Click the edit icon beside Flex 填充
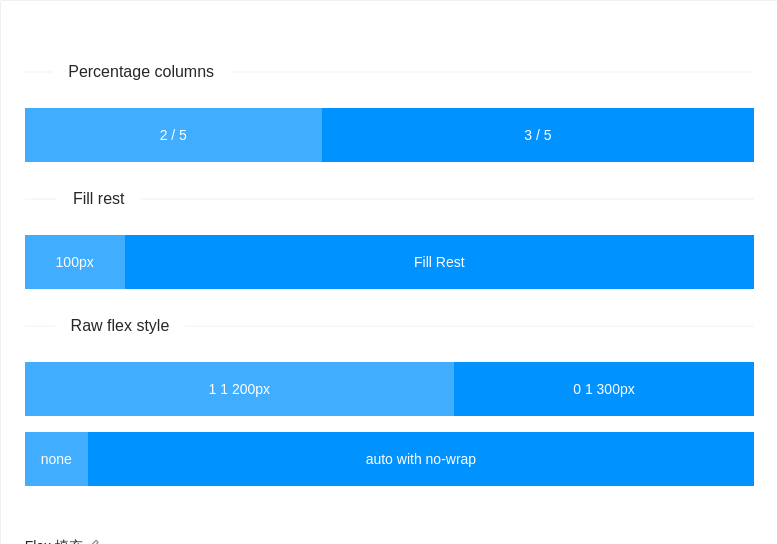Screen dimensions: 777x544 [94, 542]
